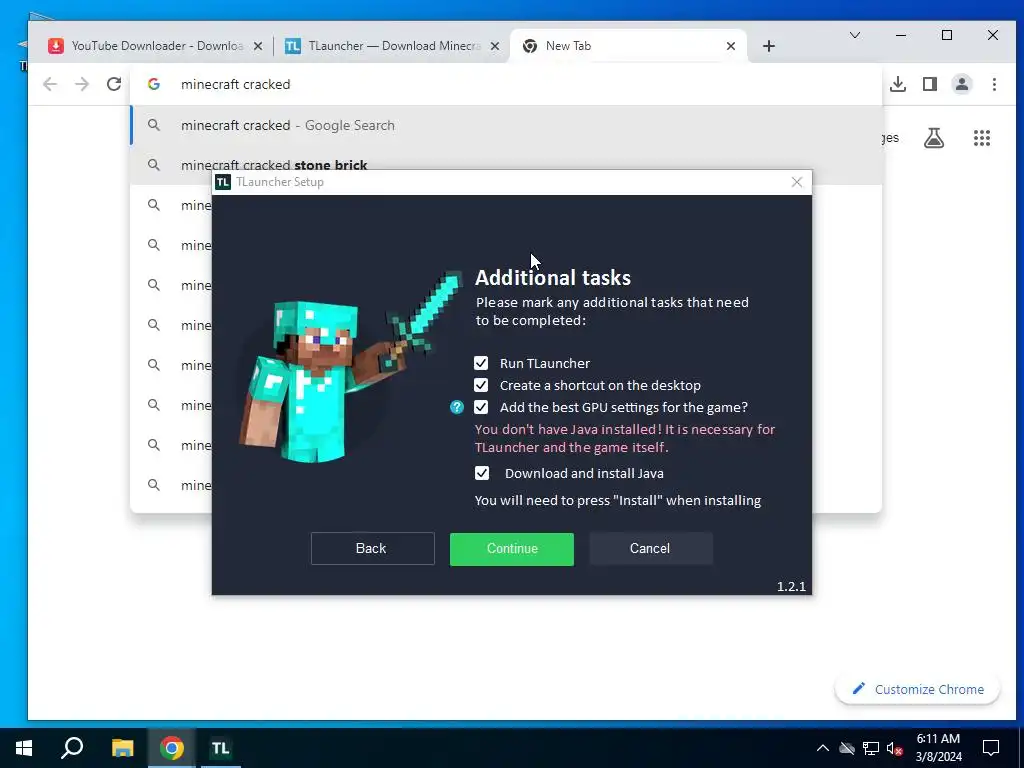
Task: Show hidden system tray icons
Action: click(x=823, y=748)
